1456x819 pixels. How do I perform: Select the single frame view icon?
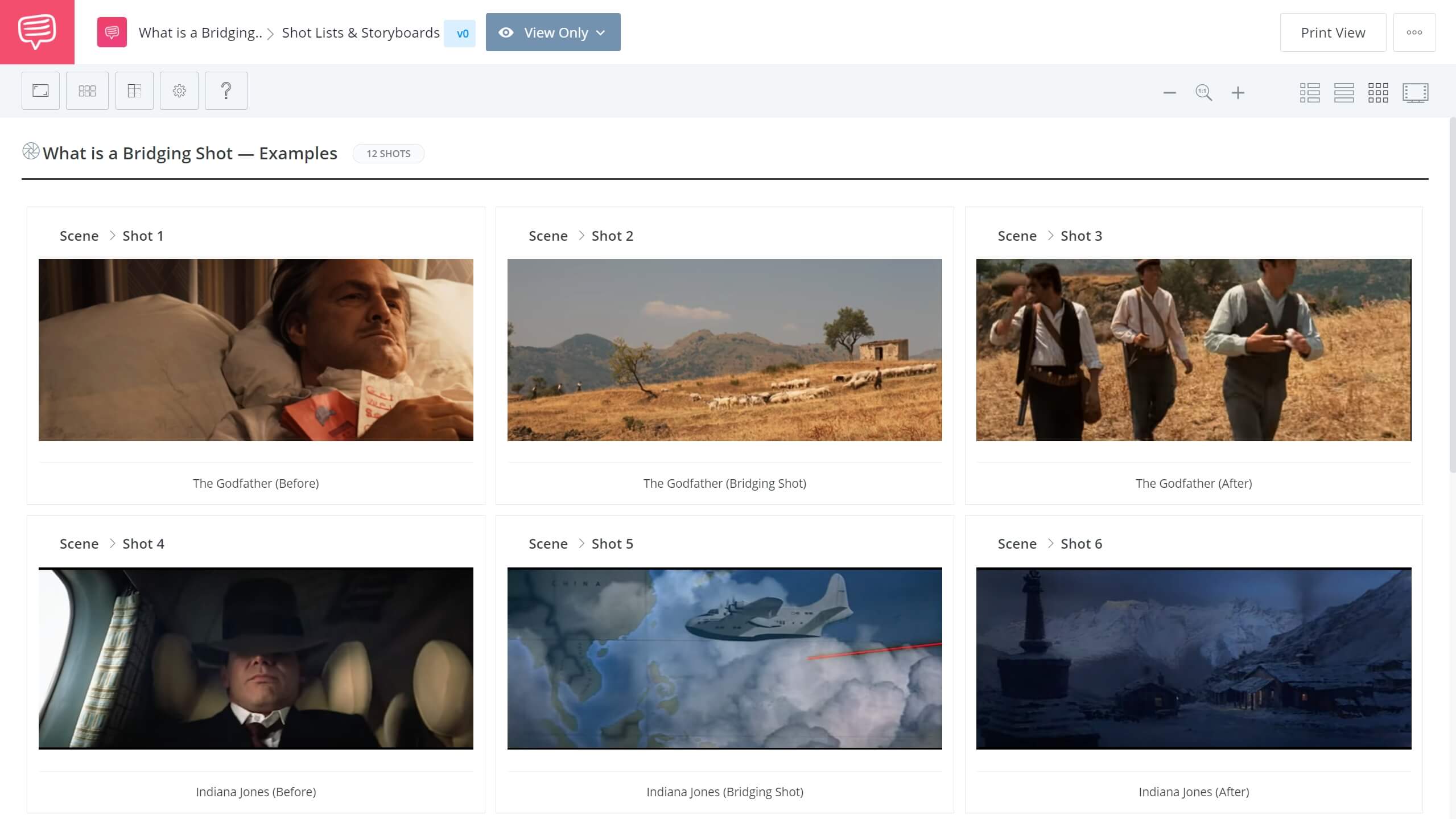click(40, 90)
